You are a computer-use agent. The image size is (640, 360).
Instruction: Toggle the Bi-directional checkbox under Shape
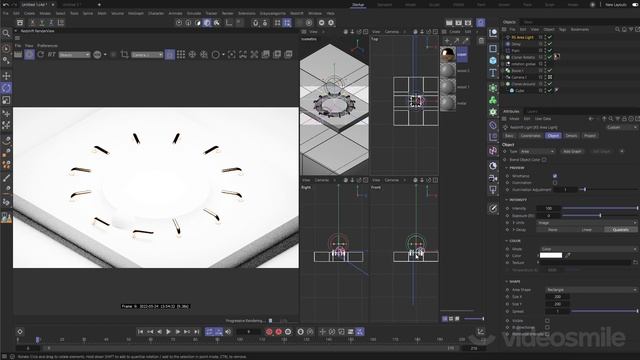(547, 327)
